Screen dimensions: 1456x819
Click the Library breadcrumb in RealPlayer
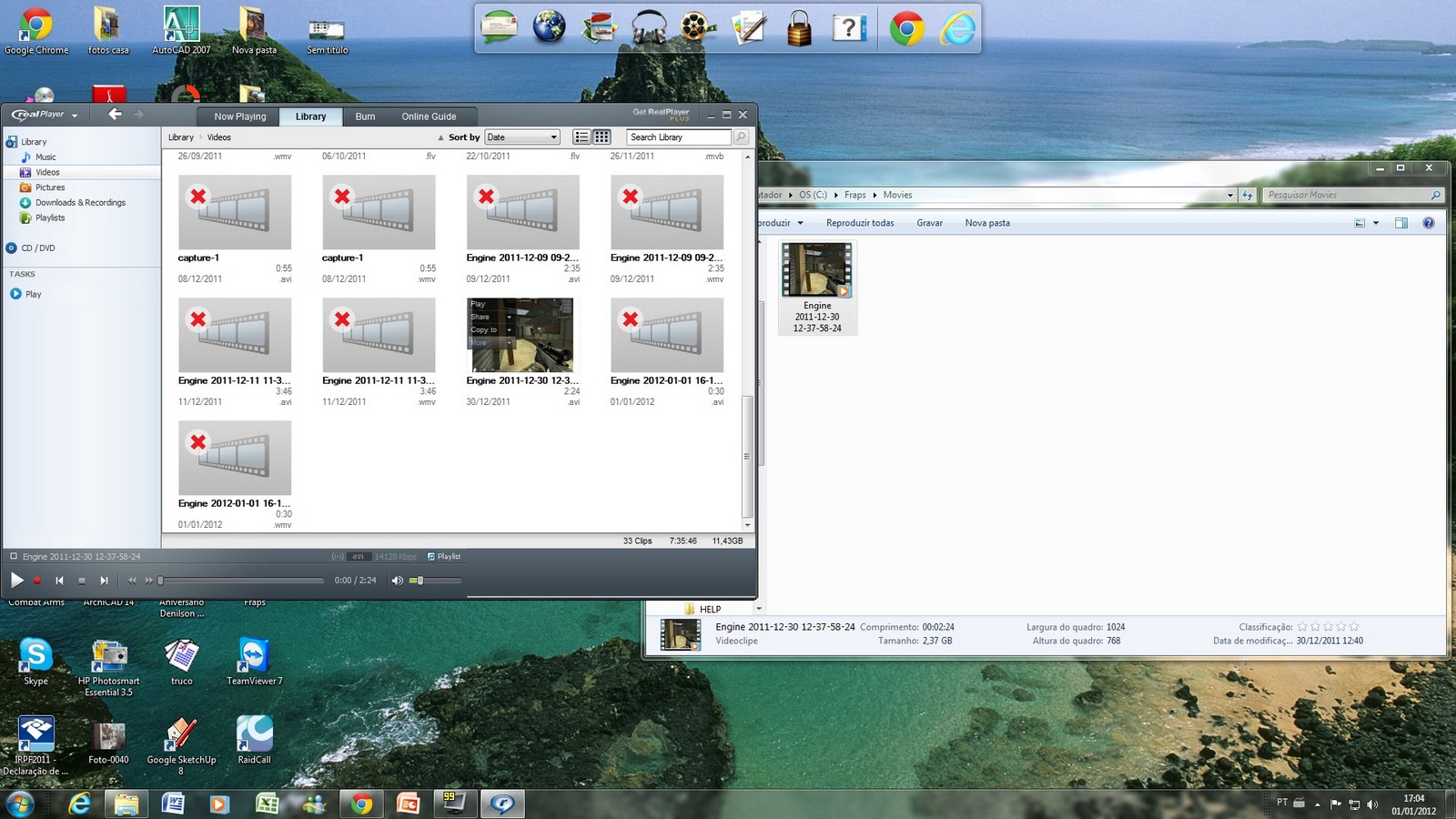[181, 137]
